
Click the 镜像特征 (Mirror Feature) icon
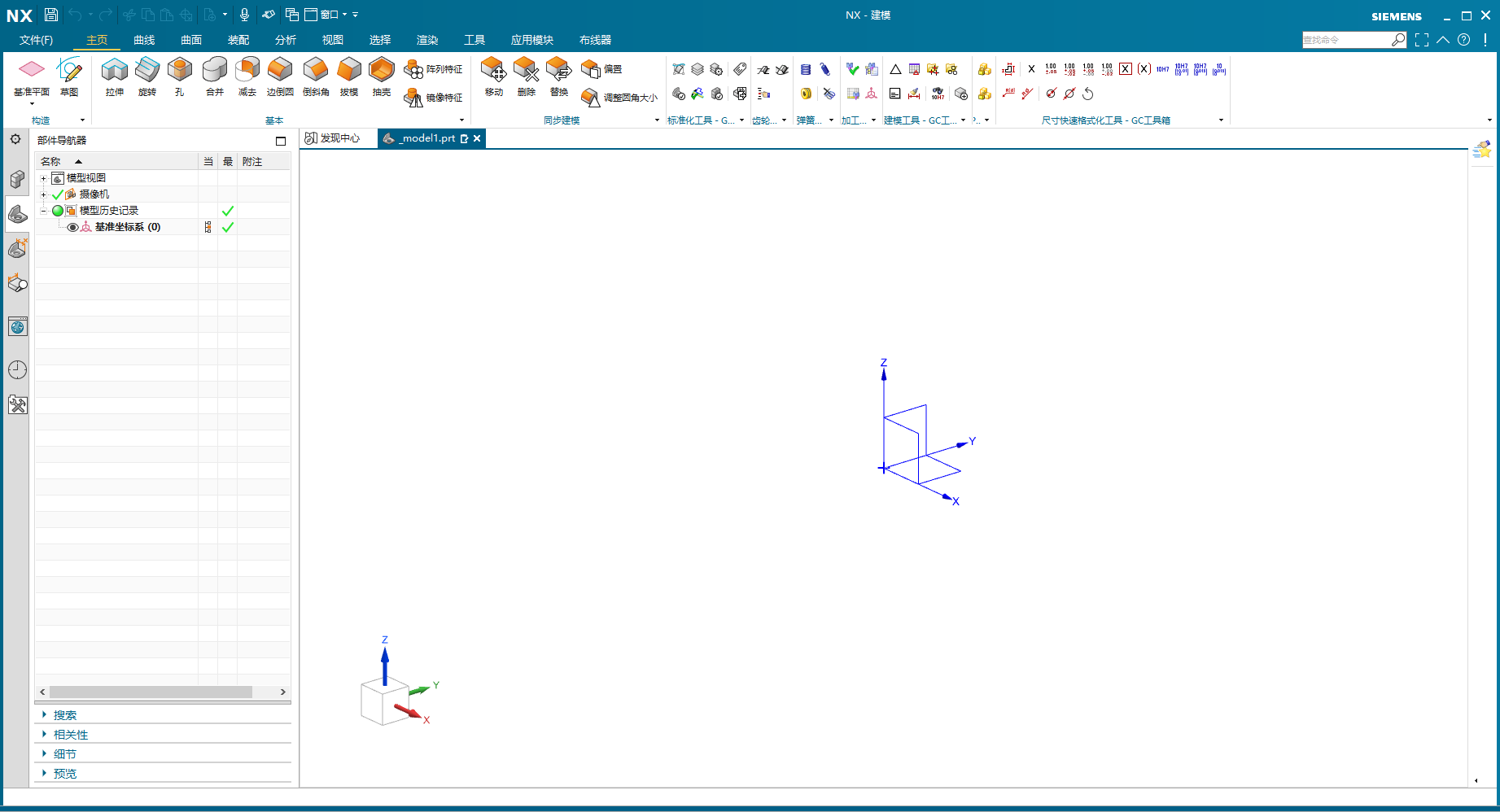pos(413,98)
